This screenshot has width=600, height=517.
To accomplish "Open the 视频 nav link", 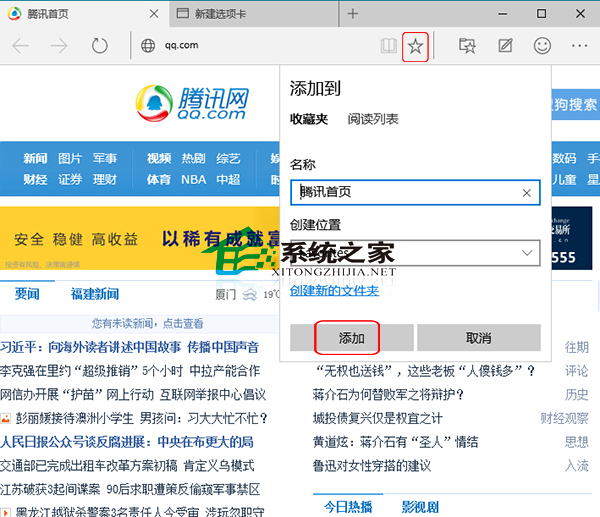I will coord(159,158).
